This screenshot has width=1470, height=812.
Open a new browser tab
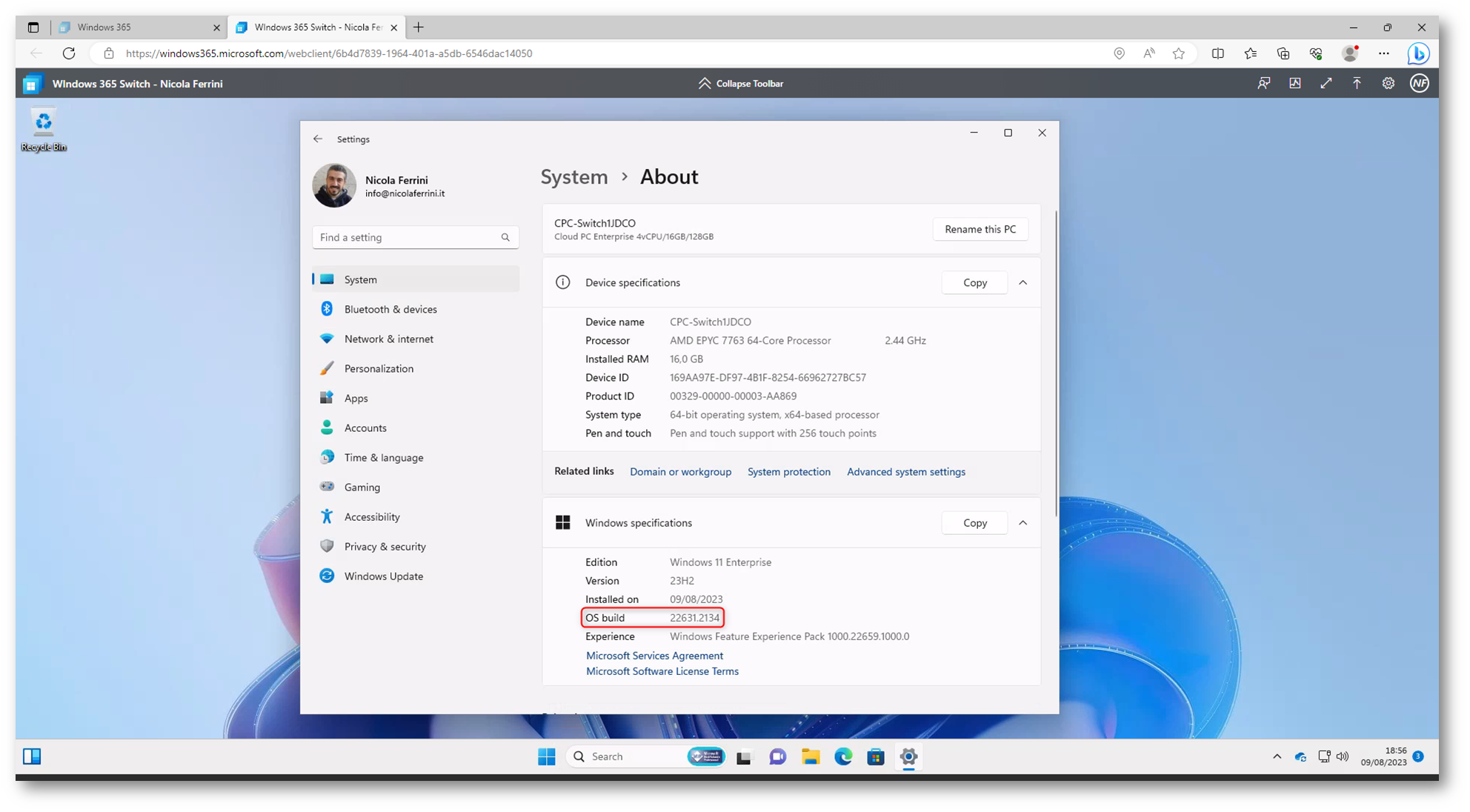pos(419,27)
